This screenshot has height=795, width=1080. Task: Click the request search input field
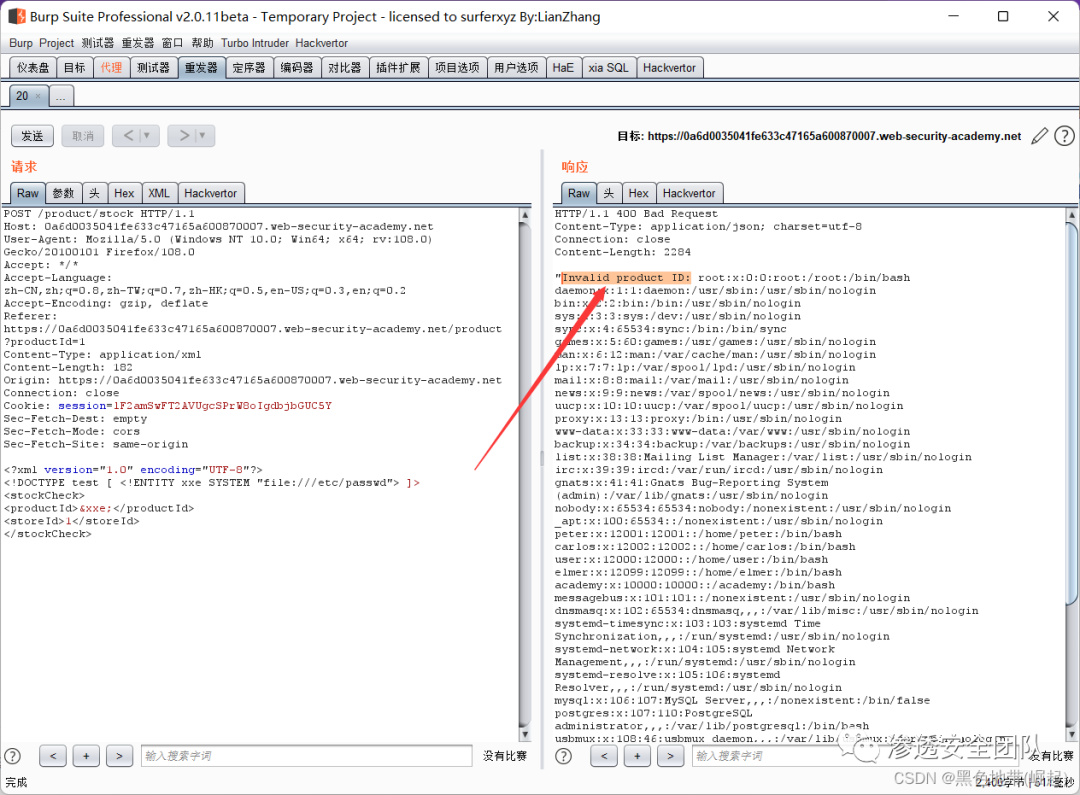coord(307,756)
